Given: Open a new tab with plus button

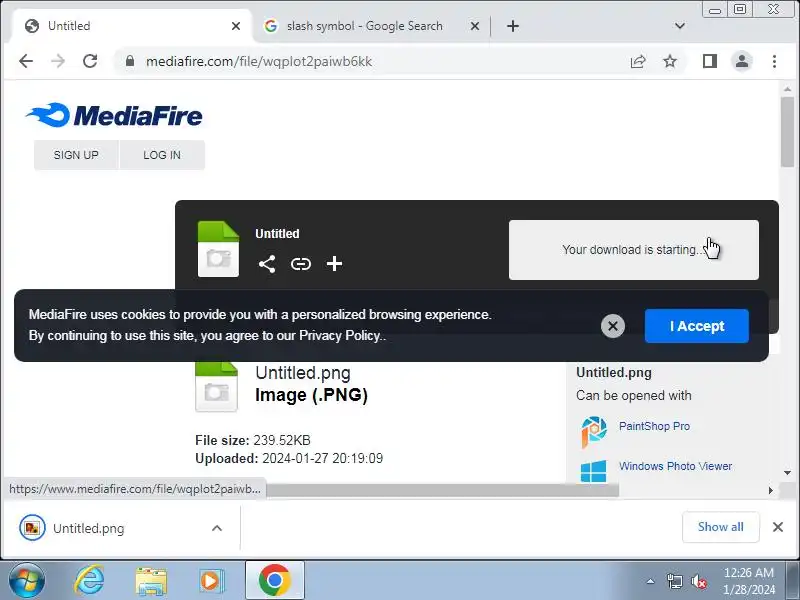Looking at the screenshot, I should click(513, 26).
